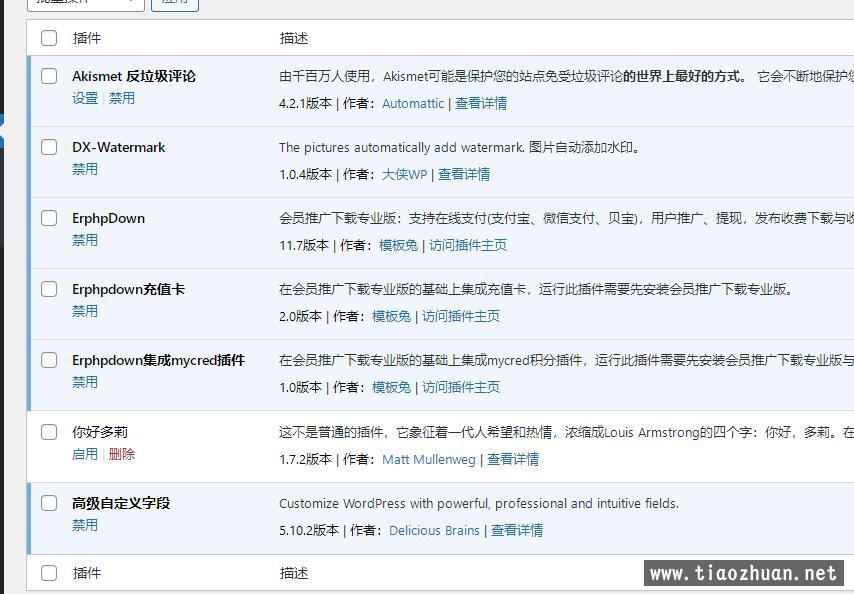Tick the Akismet 反垃圾评论 checkbox

tap(49, 76)
